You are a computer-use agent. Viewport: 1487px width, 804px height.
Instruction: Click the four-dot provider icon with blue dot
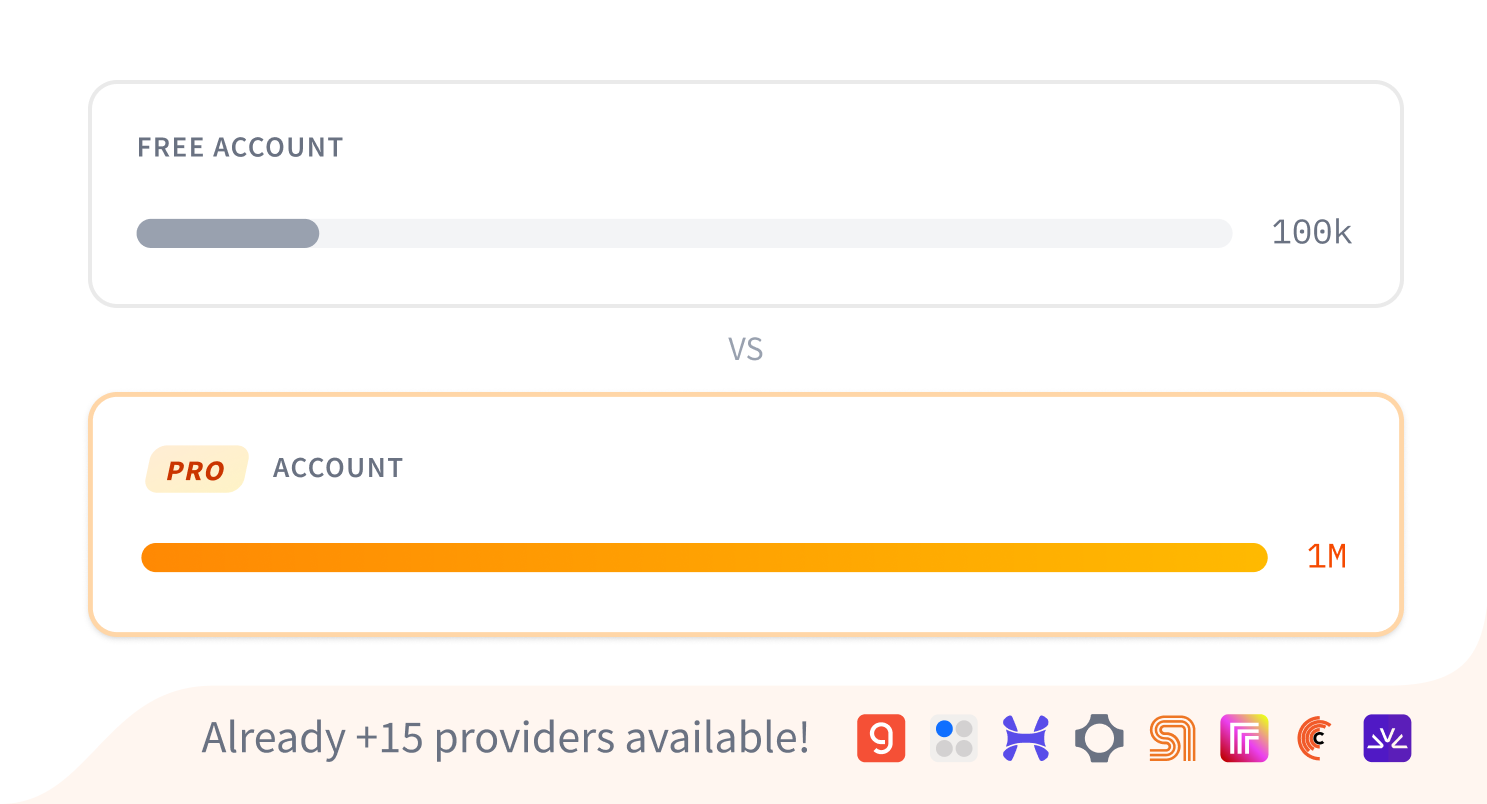(954, 739)
